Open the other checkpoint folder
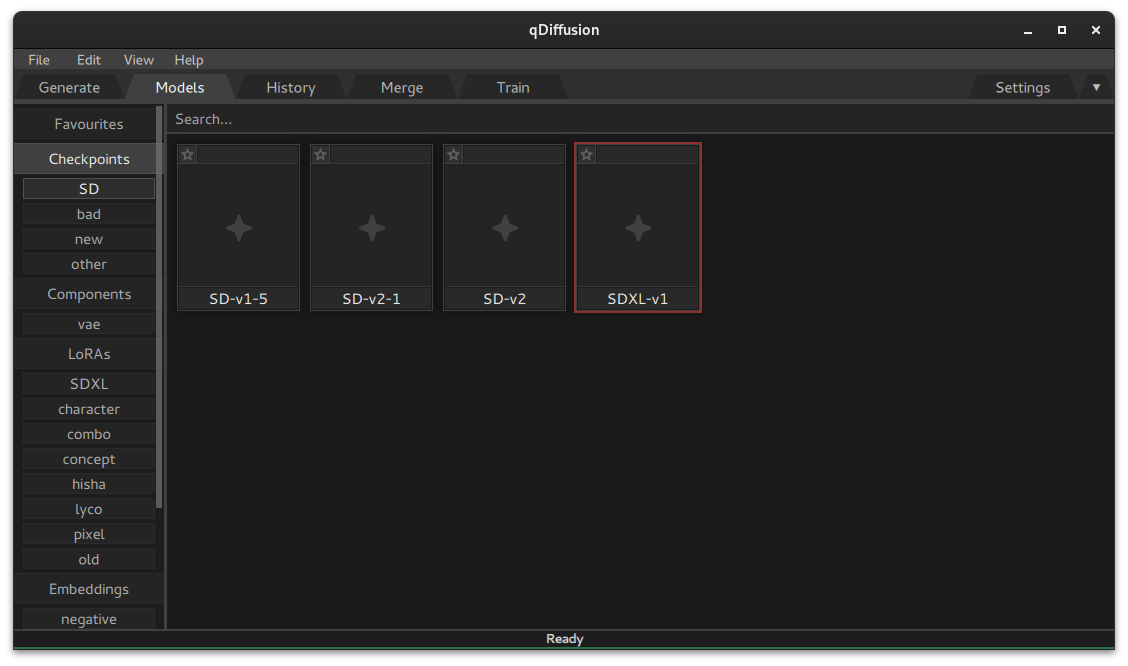Viewport: 1128px width, 666px height. (x=88, y=265)
